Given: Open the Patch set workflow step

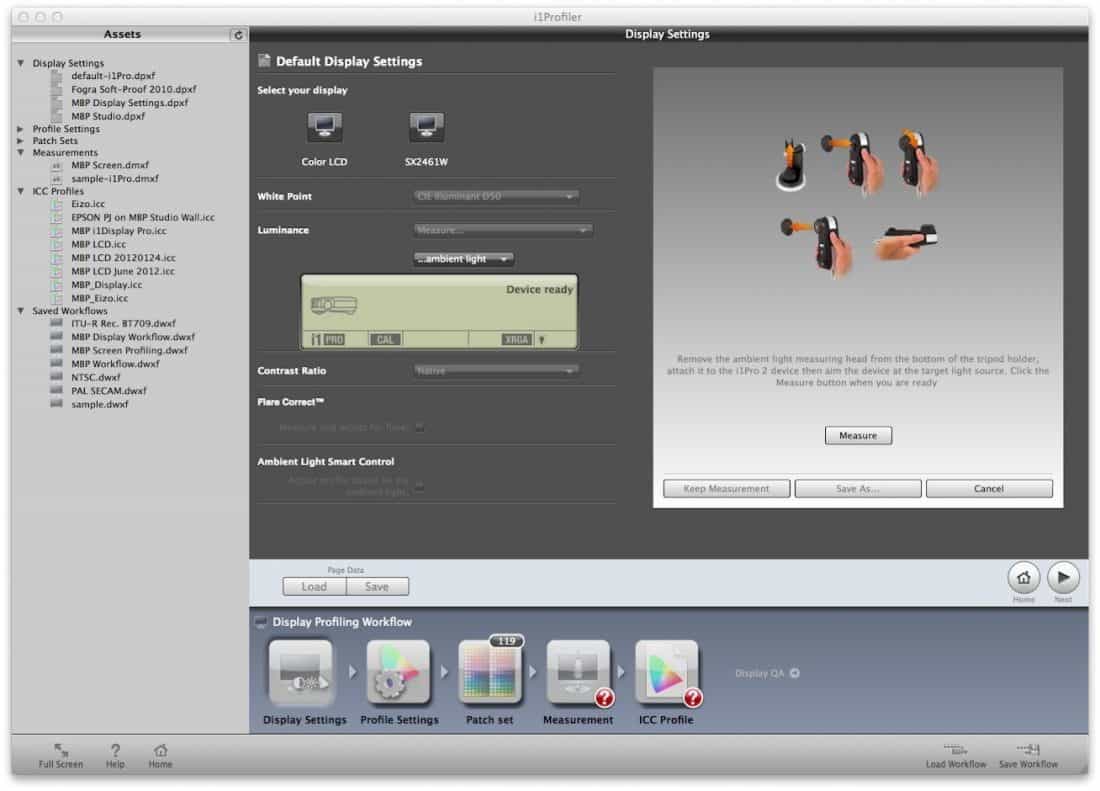Looking at the screenshot, I should (490, 674).
